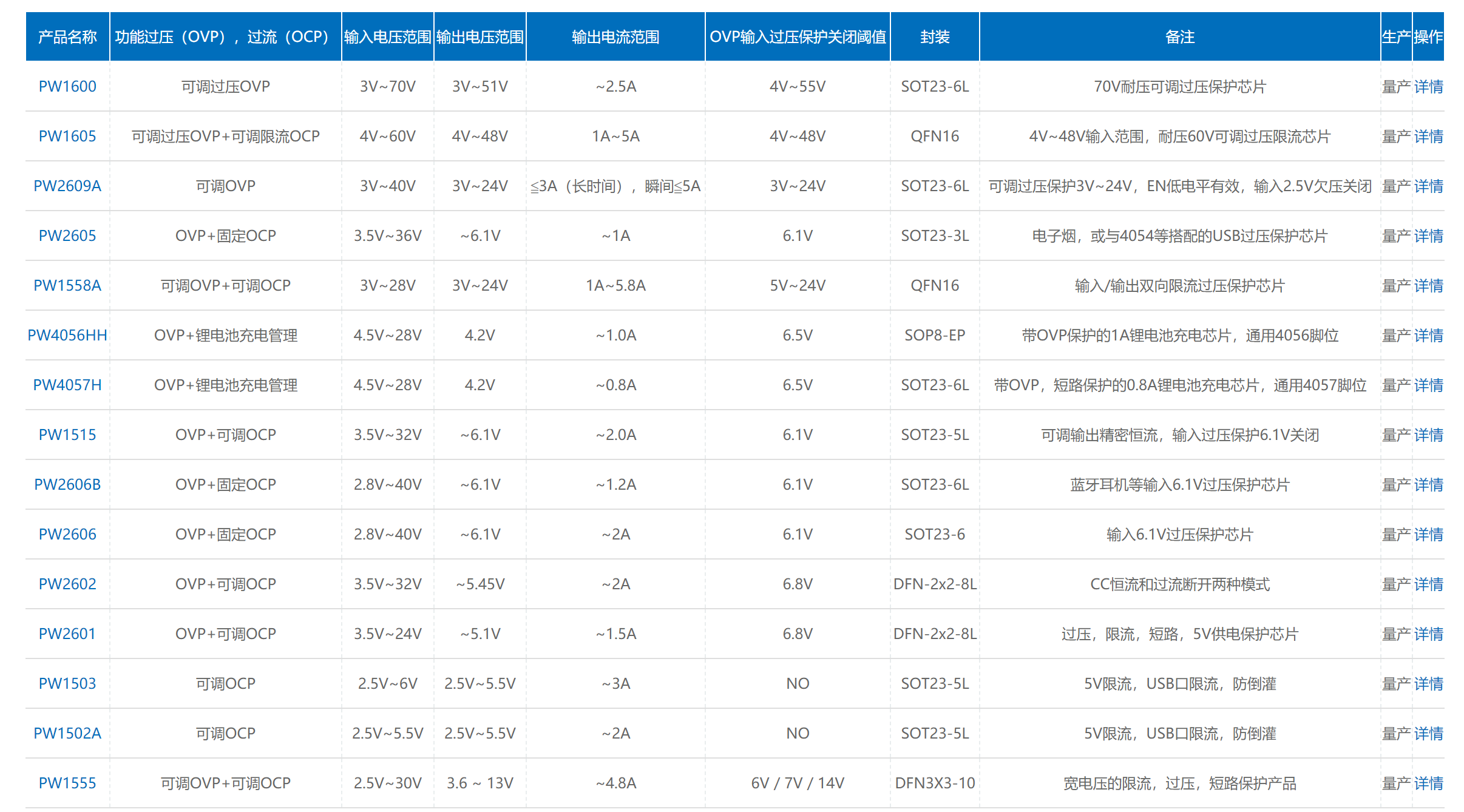Screen dimensions: 1464x812
Task: Click the PW2606B product link
Action: 67,485
